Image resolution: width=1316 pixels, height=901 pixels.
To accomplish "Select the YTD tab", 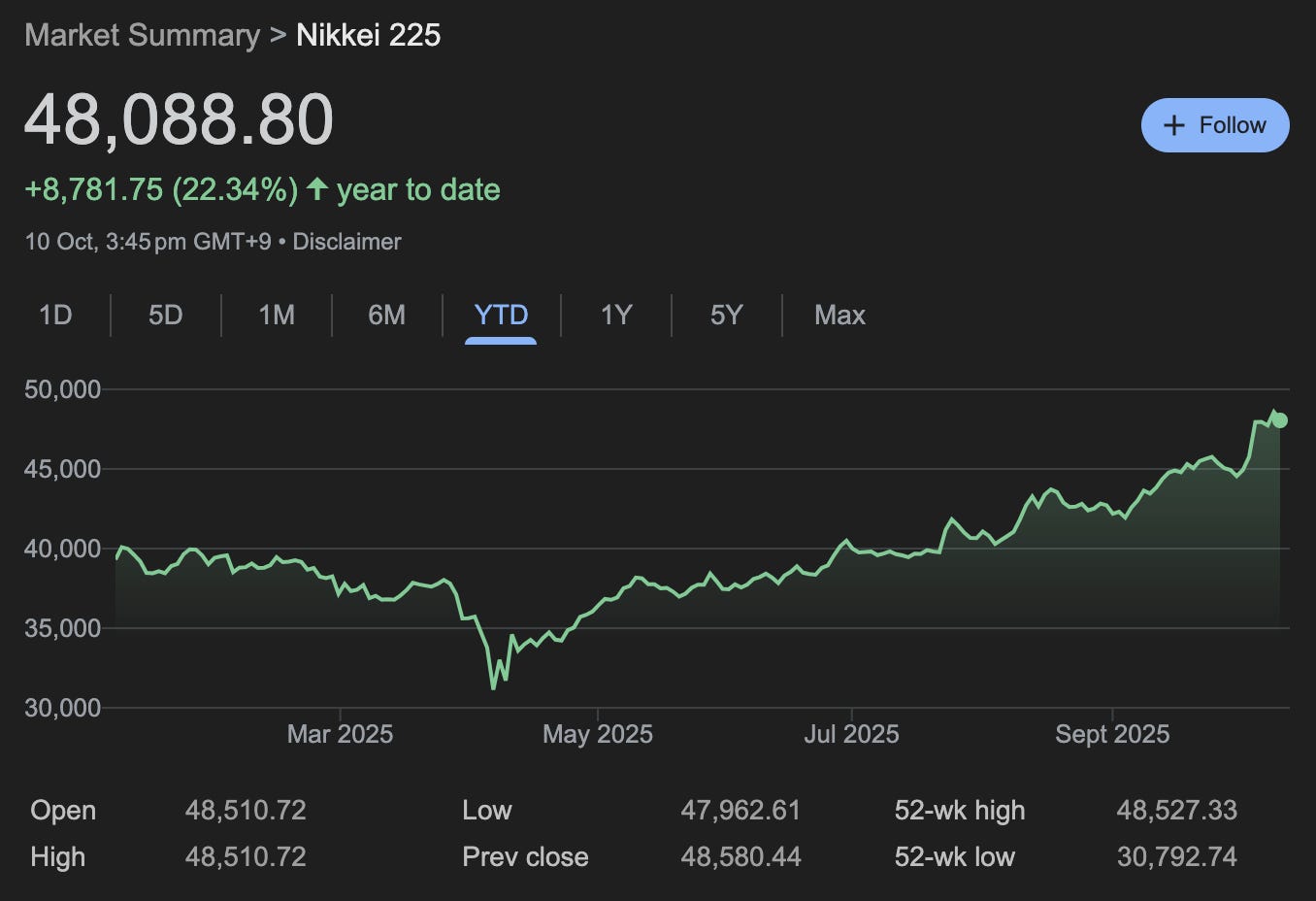I will coord(501,315).
